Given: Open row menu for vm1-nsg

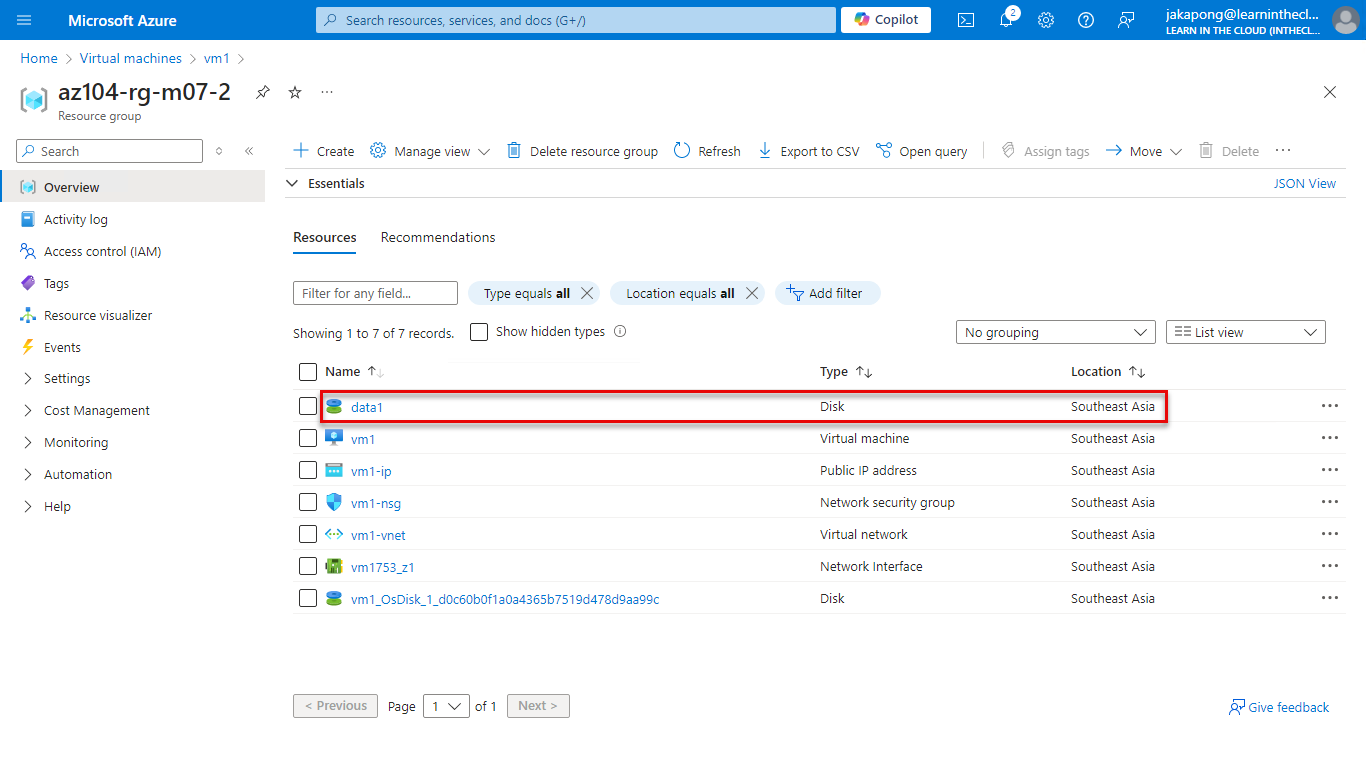Looking at the screenshot, I should point(1329,502).
